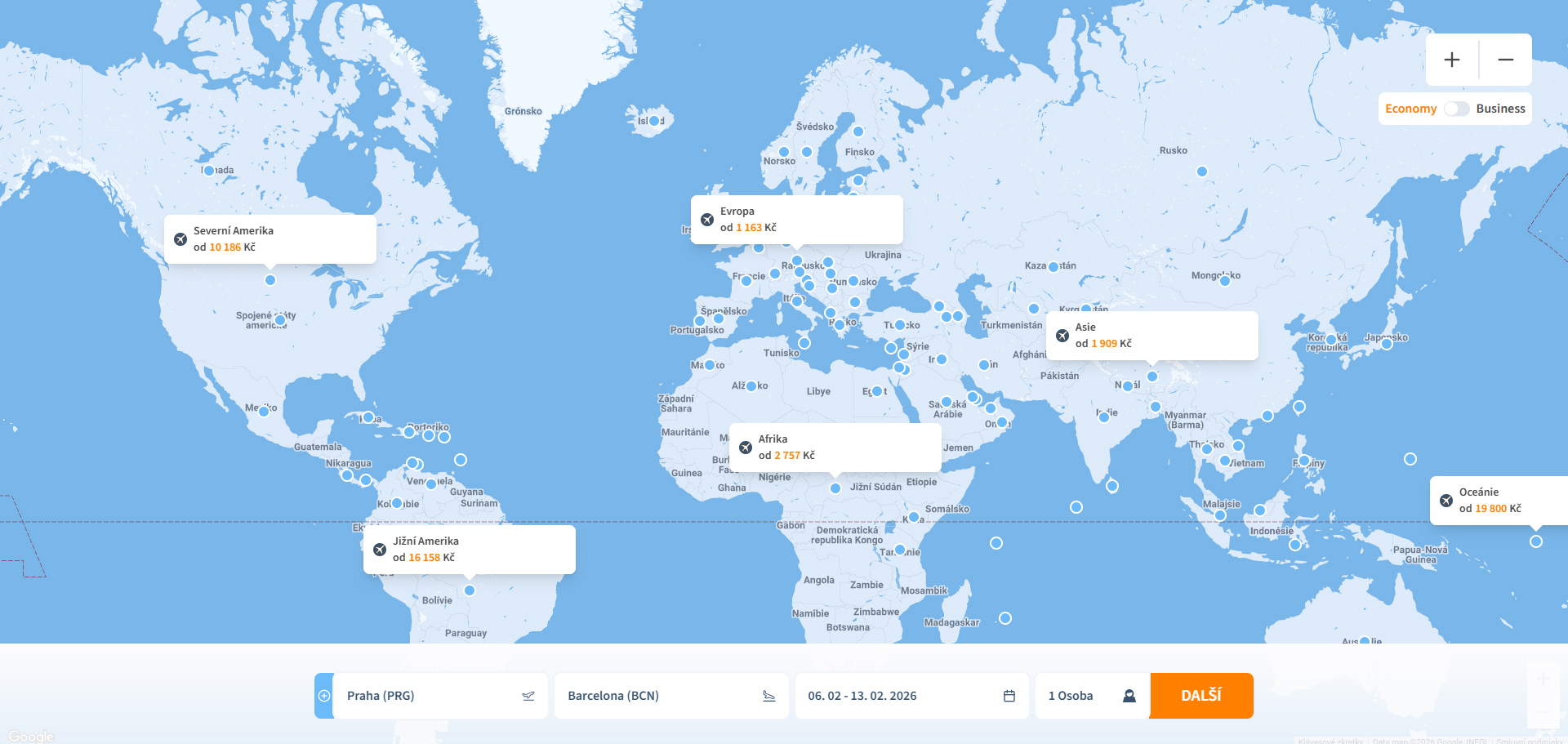Zoom in the map with plus button
Viewport: 1568px width, 744px height.
click(x=1452, y=60)
